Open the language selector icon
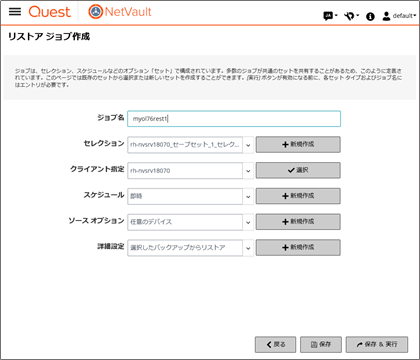The height and width of the screenshot is (360, 420). tap(330, 16)
